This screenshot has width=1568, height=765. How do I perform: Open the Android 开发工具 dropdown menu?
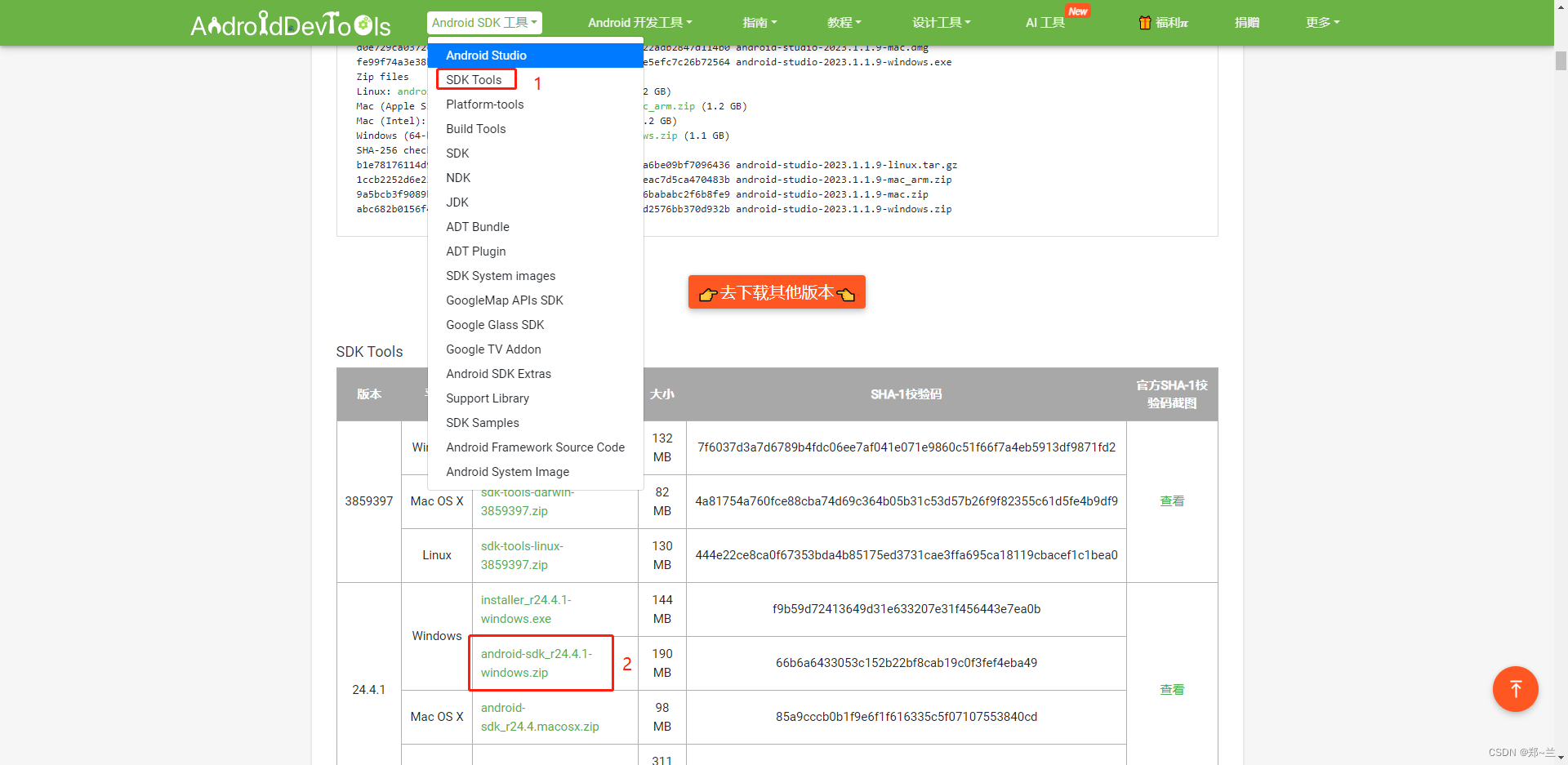pos(639,23)
